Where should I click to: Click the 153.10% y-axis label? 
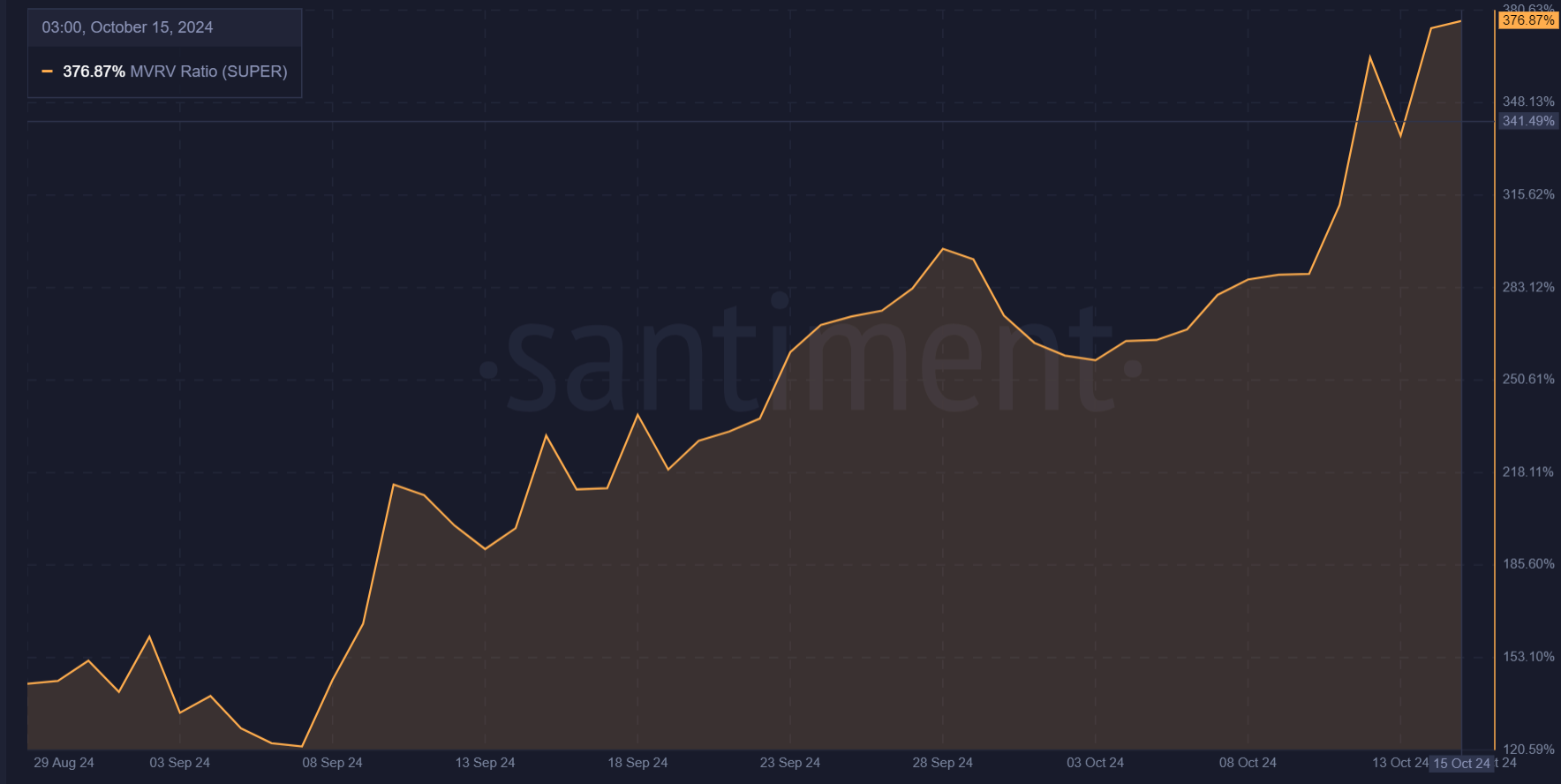tap(1527, 657)
